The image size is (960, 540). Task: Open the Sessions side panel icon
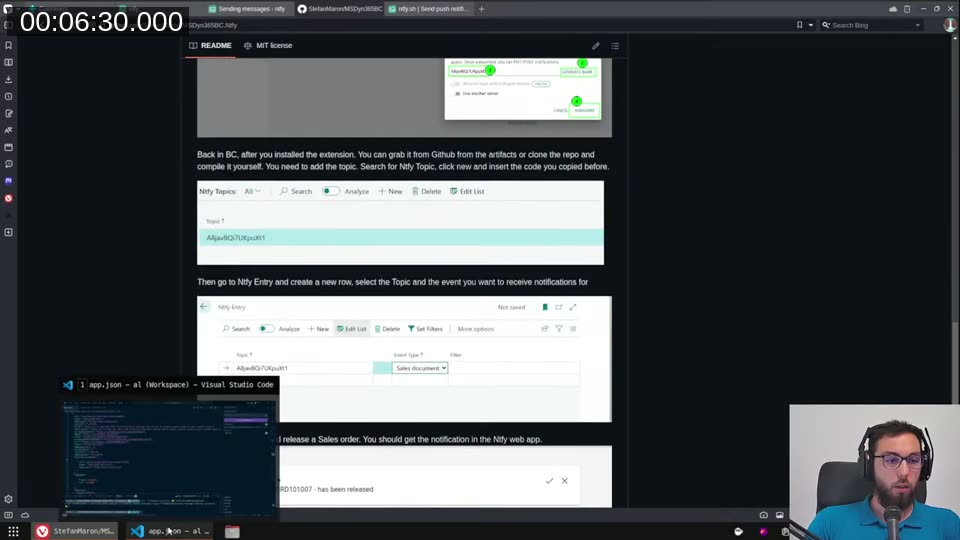point(9,164)
